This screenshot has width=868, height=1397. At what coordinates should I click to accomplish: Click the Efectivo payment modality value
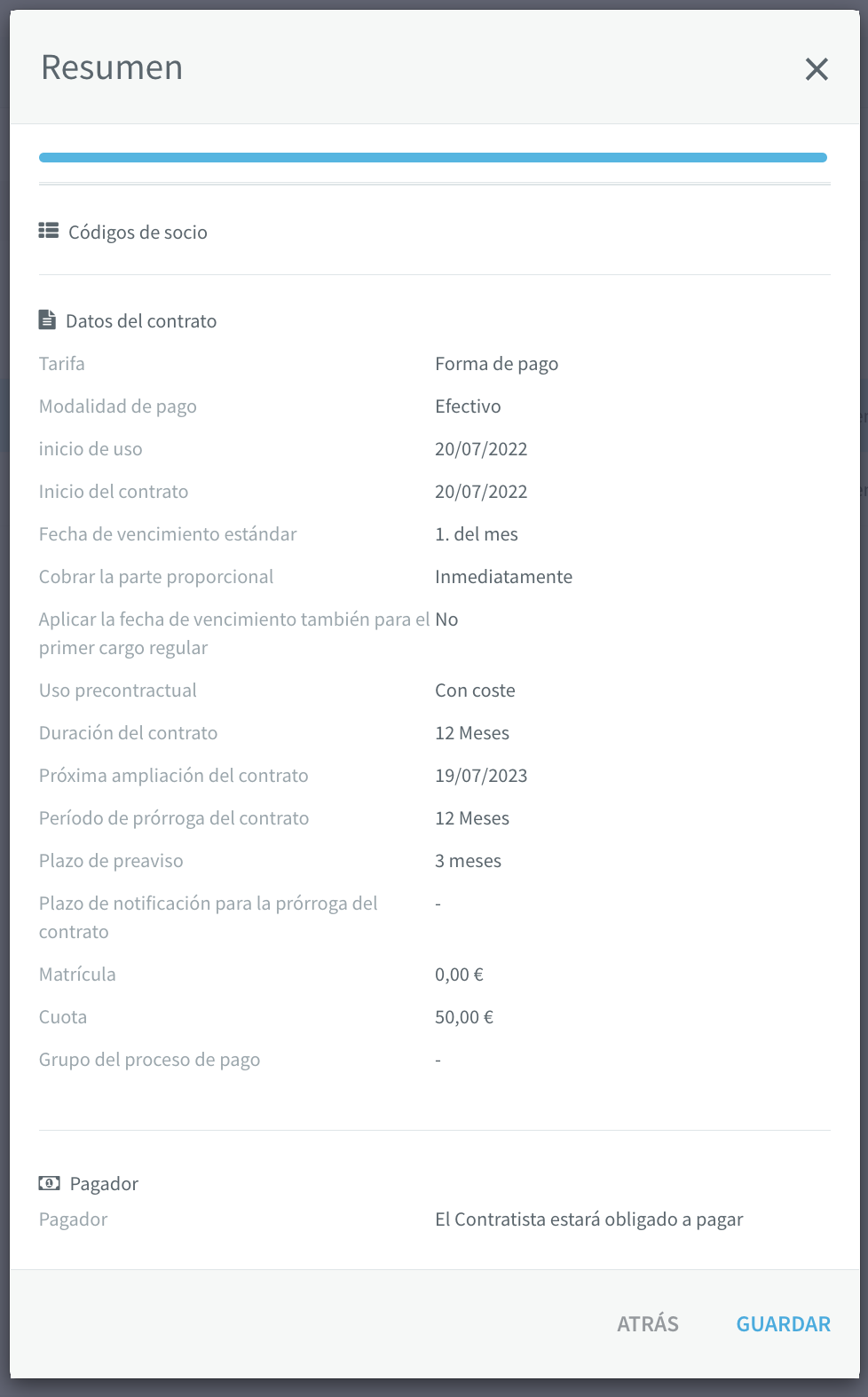[x=468, y=406]
